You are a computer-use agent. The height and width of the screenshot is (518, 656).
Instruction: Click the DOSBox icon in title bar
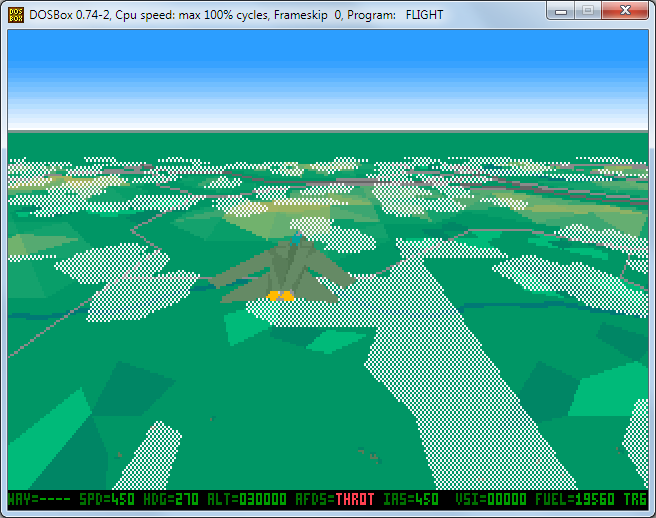pyautogui.click(x=15, y=15)
